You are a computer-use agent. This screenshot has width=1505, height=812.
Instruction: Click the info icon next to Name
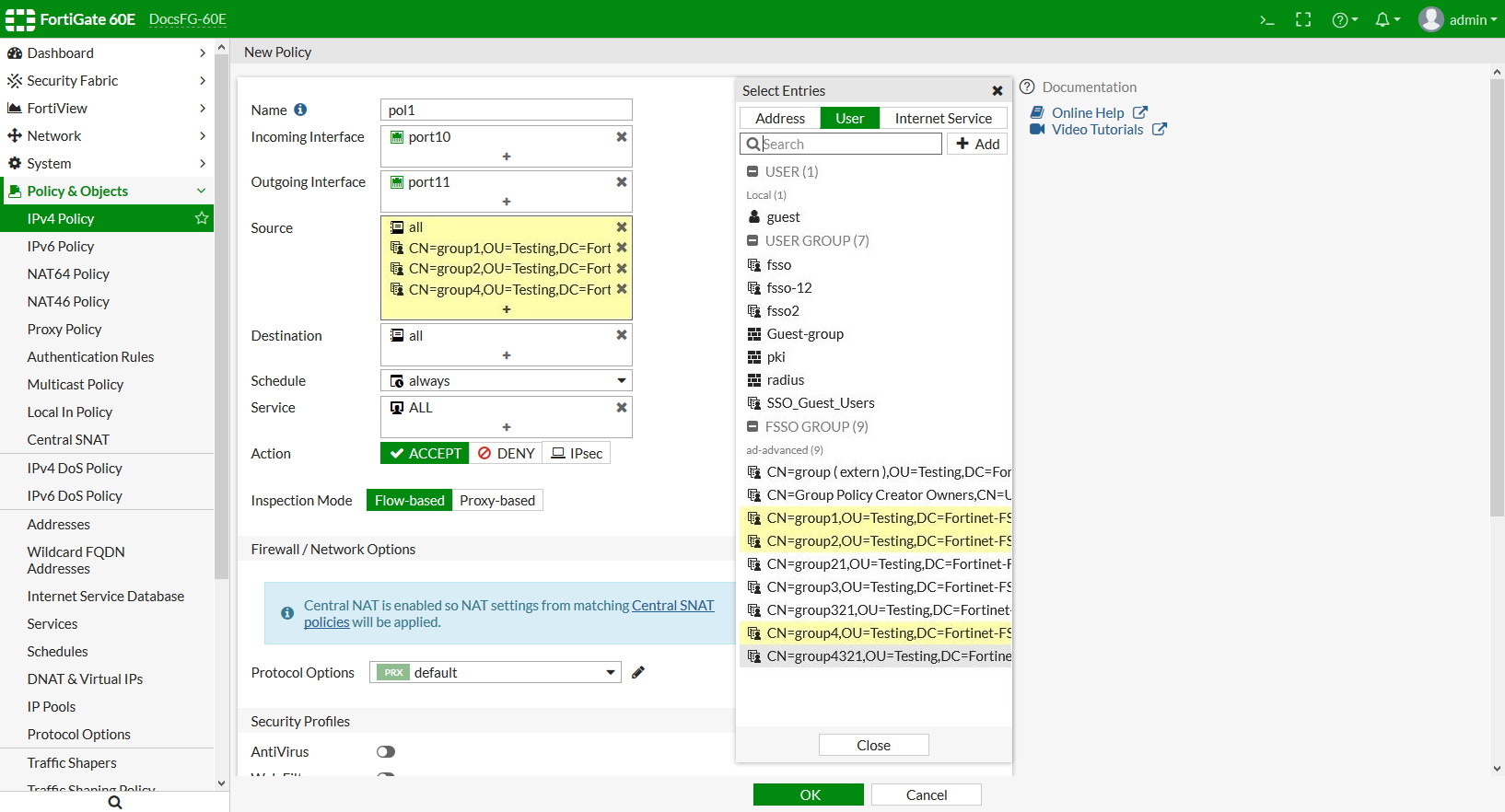pyautogui.click(x=300, y=110)
